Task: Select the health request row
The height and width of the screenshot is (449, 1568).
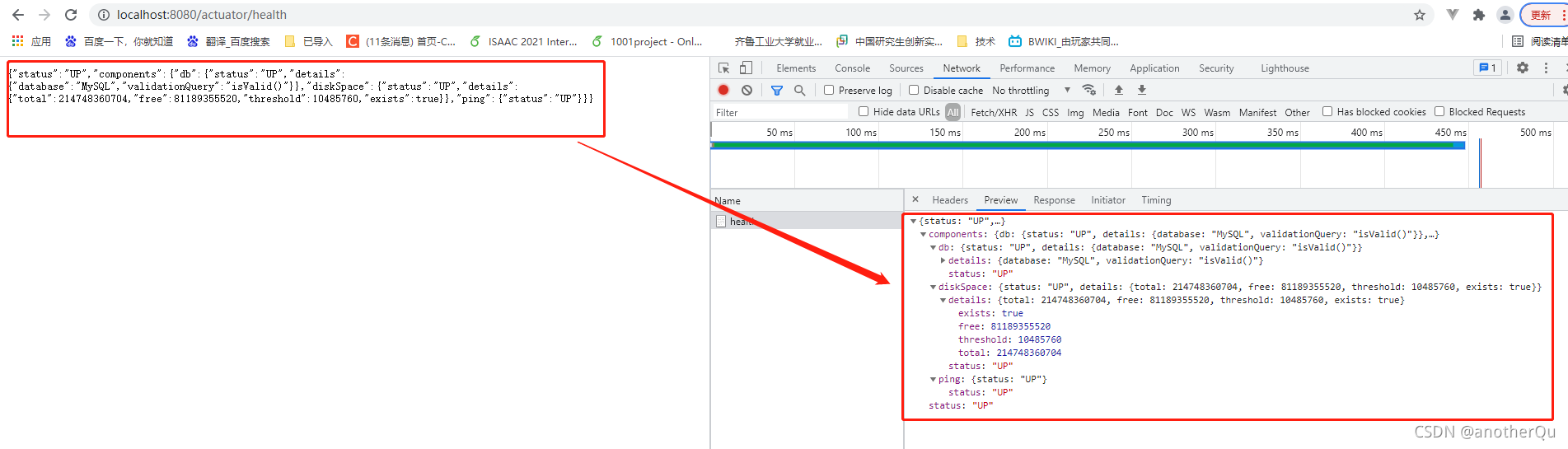Action: point(807,221)
